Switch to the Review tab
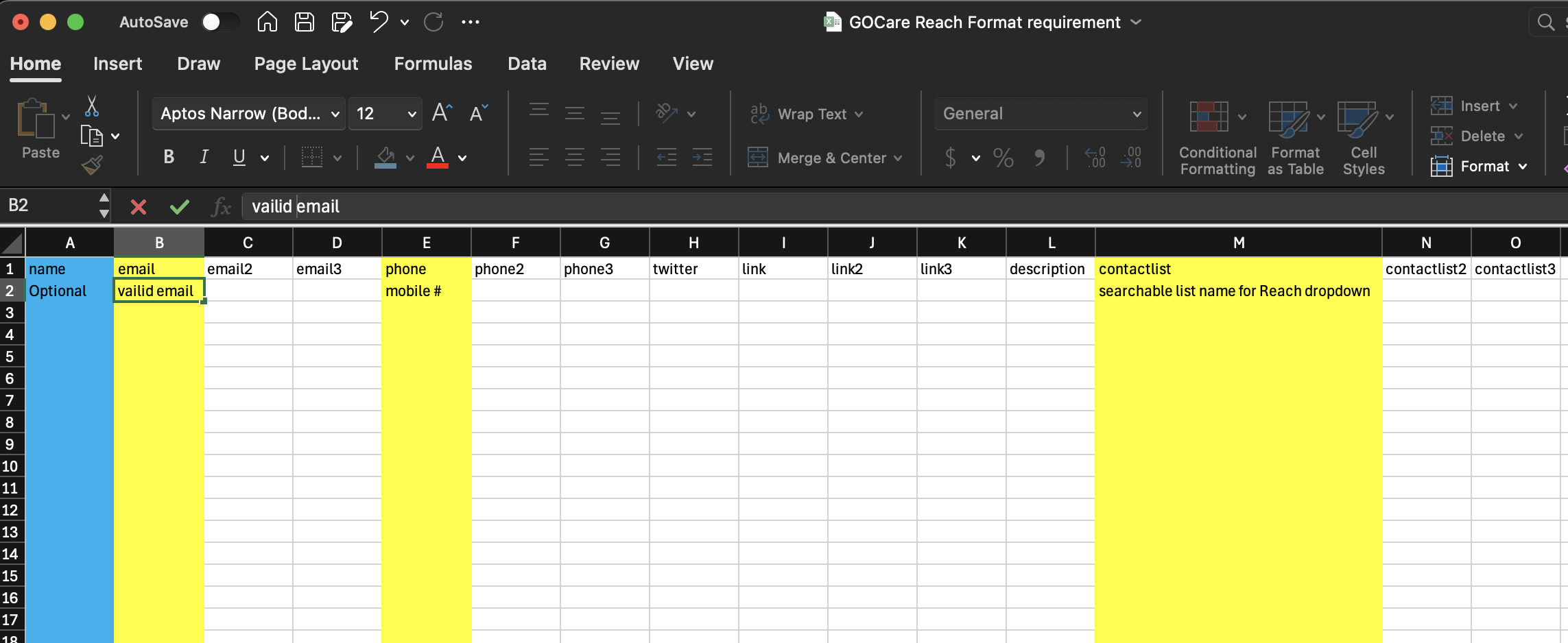The height and width of the screenshot is (643, 1568). coord(609,64)
